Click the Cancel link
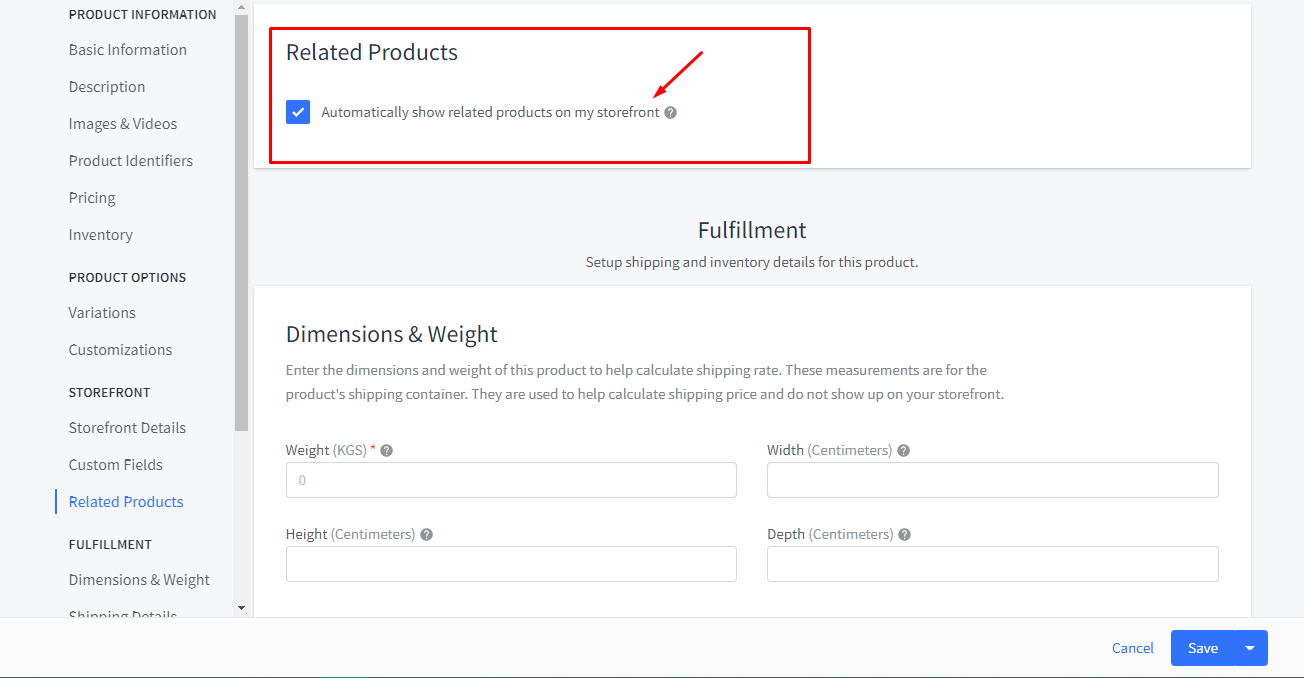Screen dimensions: 1304x678 (1132, 648)
